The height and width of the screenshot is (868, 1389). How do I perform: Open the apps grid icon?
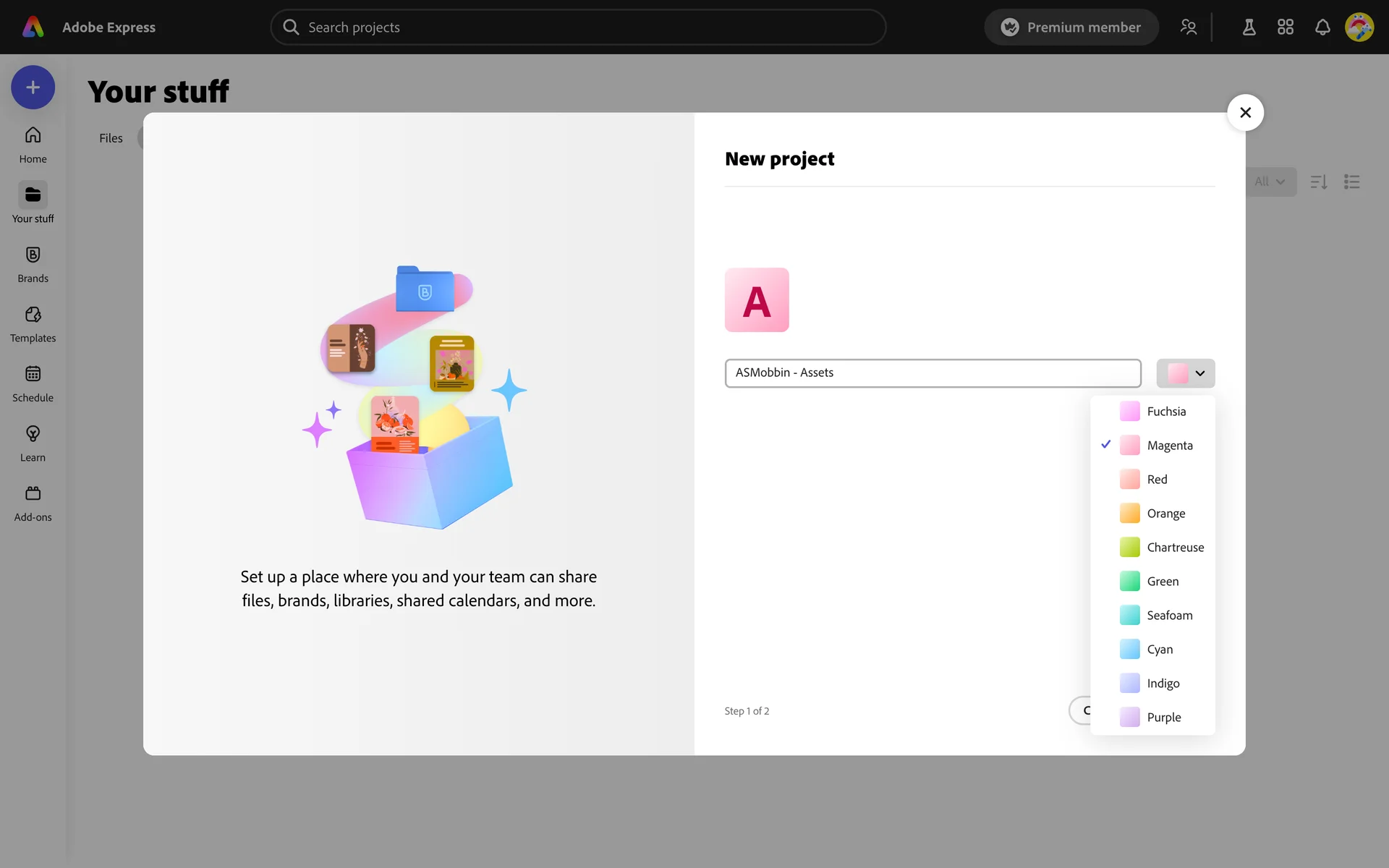1285,27
